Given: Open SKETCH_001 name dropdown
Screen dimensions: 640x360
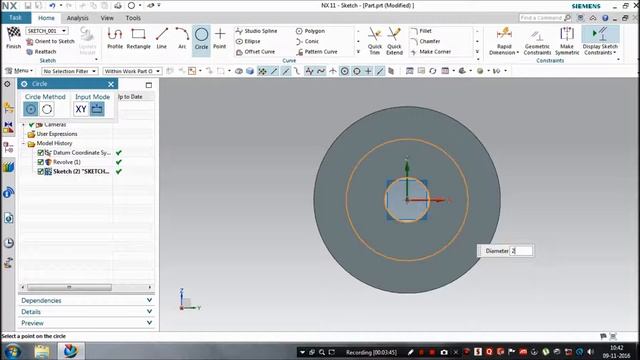Looking at the screenshot, I should point(64,31).
